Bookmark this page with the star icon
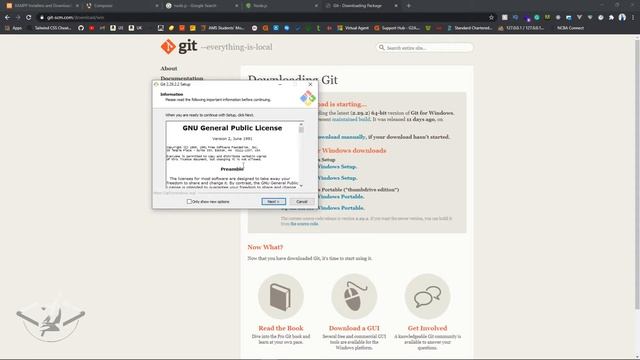Image resolution: width=640 pixels, height=360 pixels. coord(491,18)
